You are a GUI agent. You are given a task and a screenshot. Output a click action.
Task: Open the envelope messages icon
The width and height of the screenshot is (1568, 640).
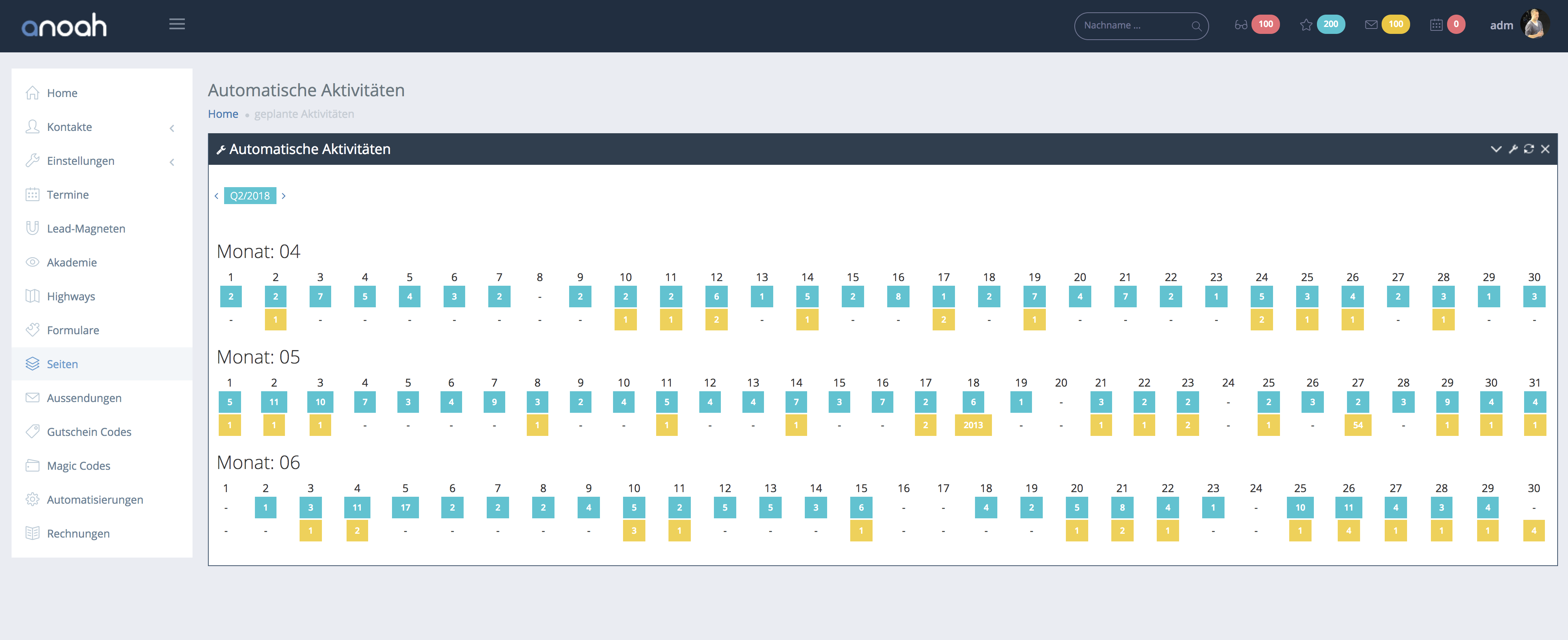point(1371,25)
